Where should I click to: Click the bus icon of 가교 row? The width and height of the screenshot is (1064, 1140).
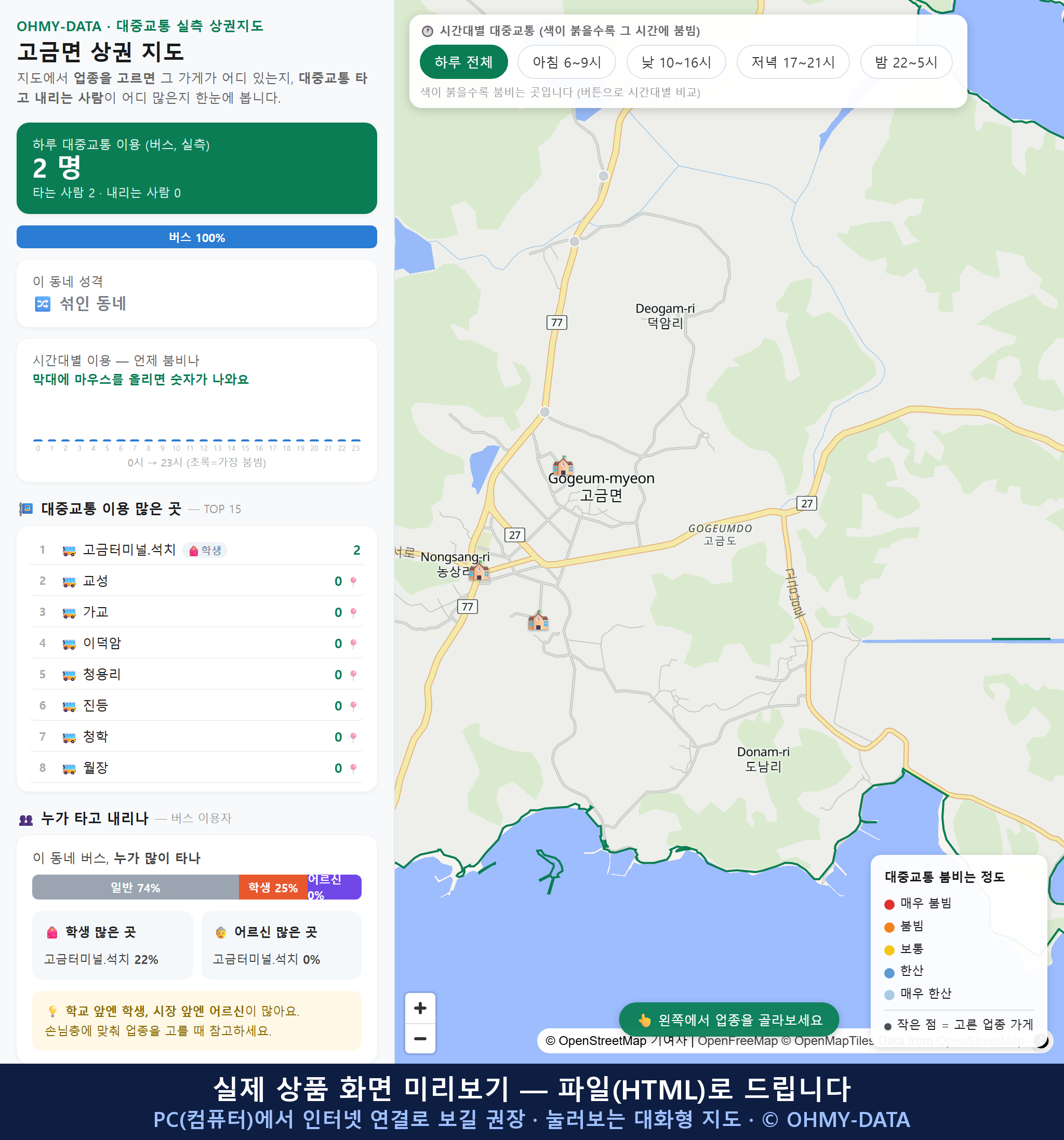[69, 613]
